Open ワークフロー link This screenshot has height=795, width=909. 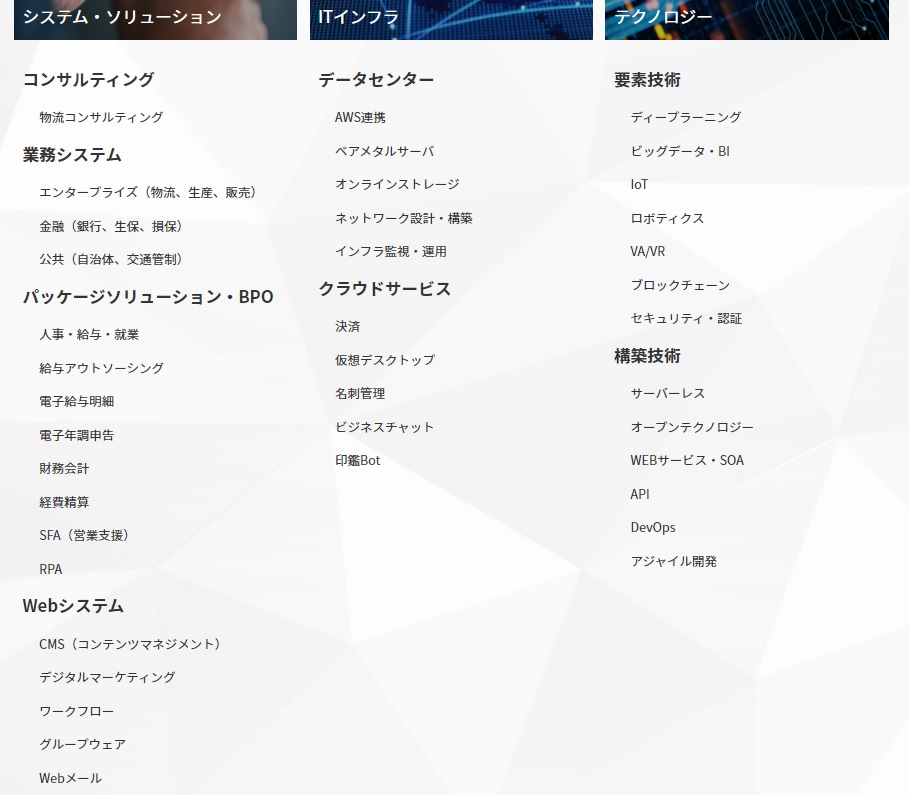click(x=77, y=711)
